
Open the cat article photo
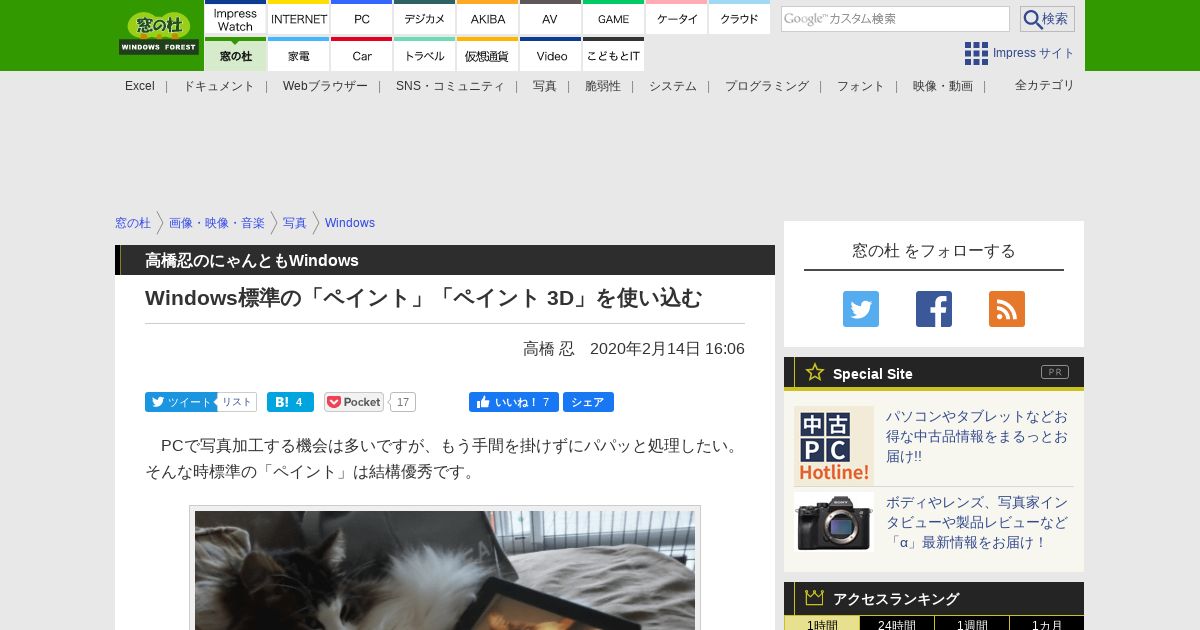pos(445,570)
